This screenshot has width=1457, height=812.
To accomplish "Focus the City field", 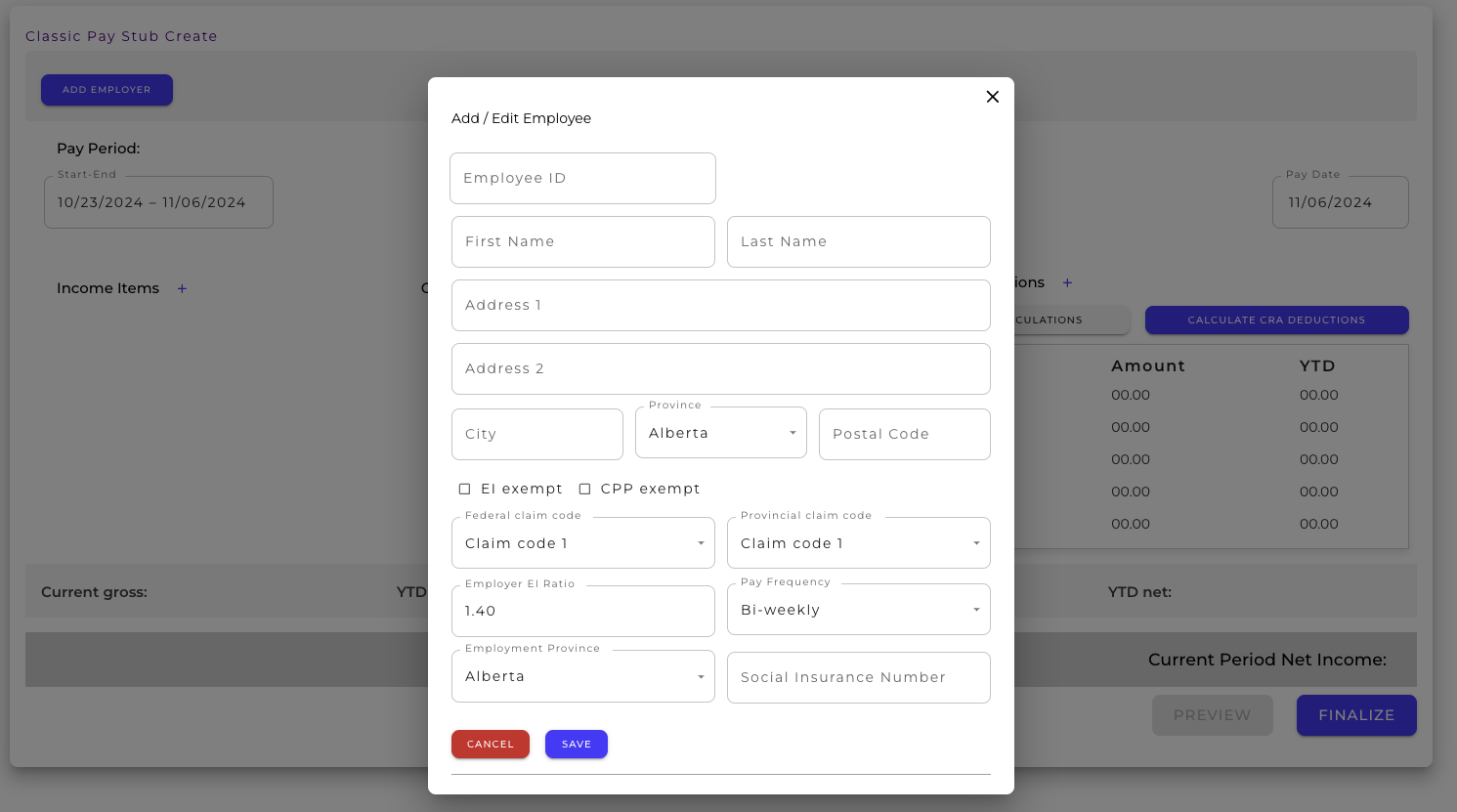I will click(537, 434).
